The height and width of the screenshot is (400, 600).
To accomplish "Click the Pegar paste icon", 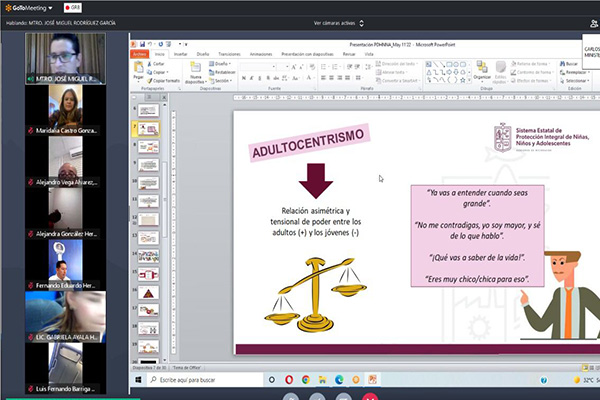I will [x=139, y=72].
